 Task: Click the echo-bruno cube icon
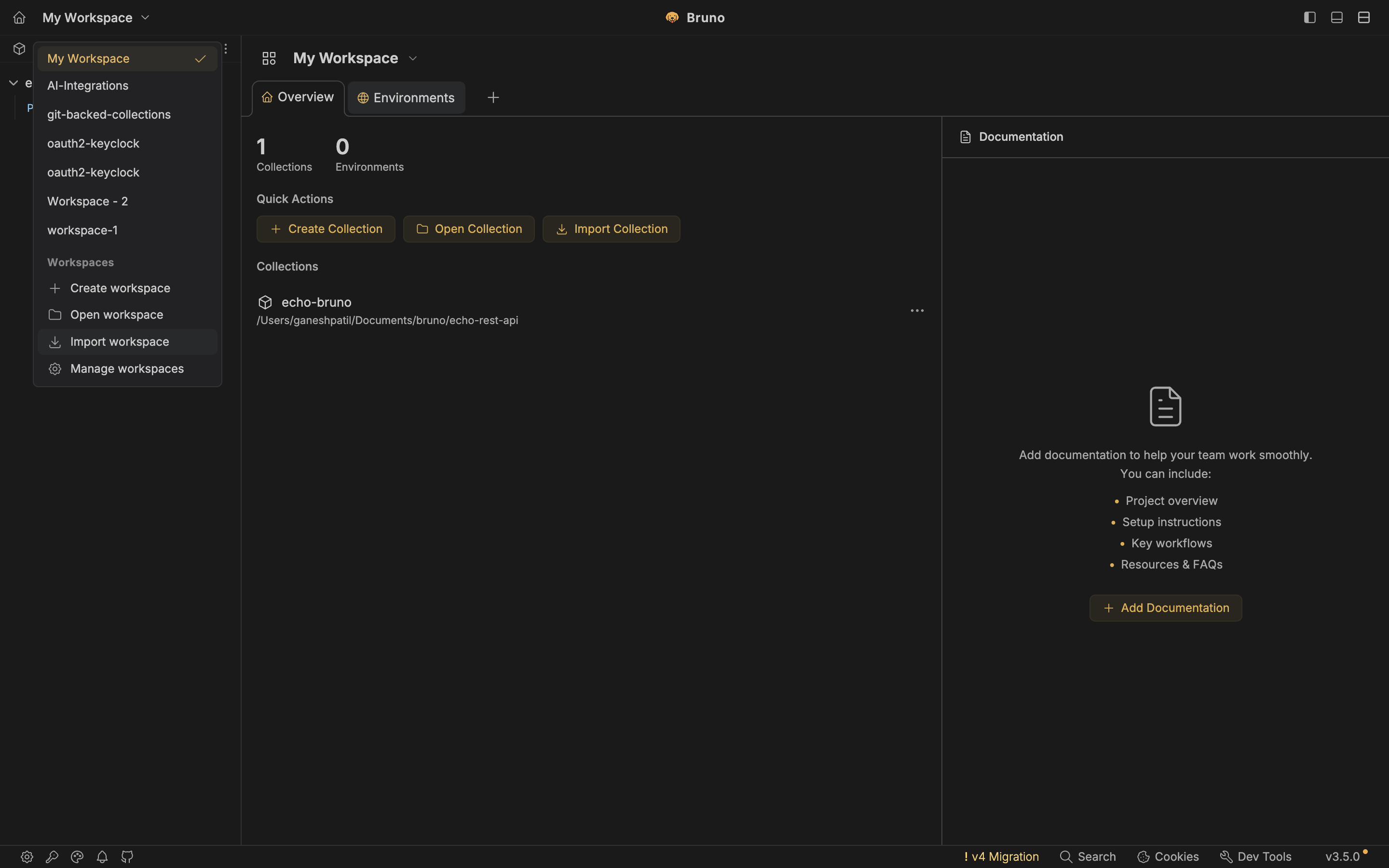[x=265, y=302]
